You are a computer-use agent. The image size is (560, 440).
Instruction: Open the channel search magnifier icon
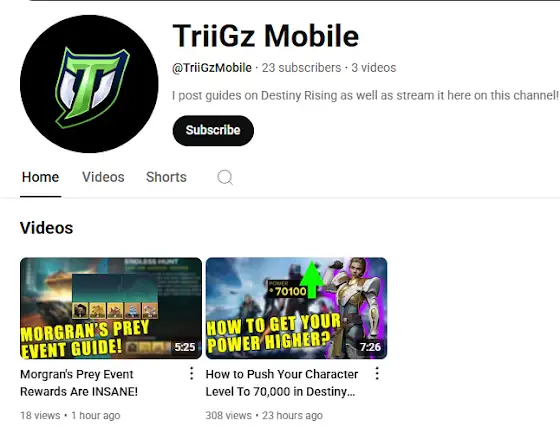click(x=225, y=177)
